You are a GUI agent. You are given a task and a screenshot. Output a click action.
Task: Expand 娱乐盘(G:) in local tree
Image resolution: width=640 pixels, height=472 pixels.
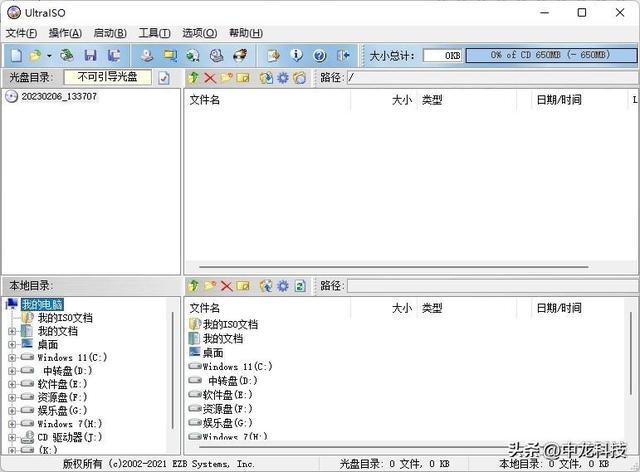12,410
